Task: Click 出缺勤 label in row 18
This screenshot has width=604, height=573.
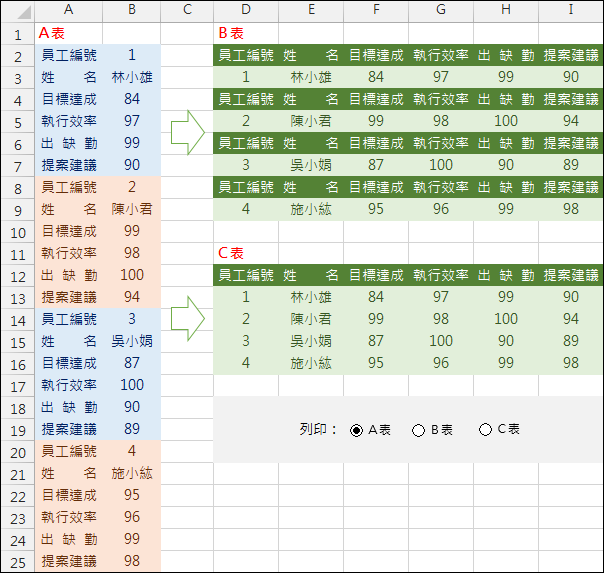Action: pos(69,407)
